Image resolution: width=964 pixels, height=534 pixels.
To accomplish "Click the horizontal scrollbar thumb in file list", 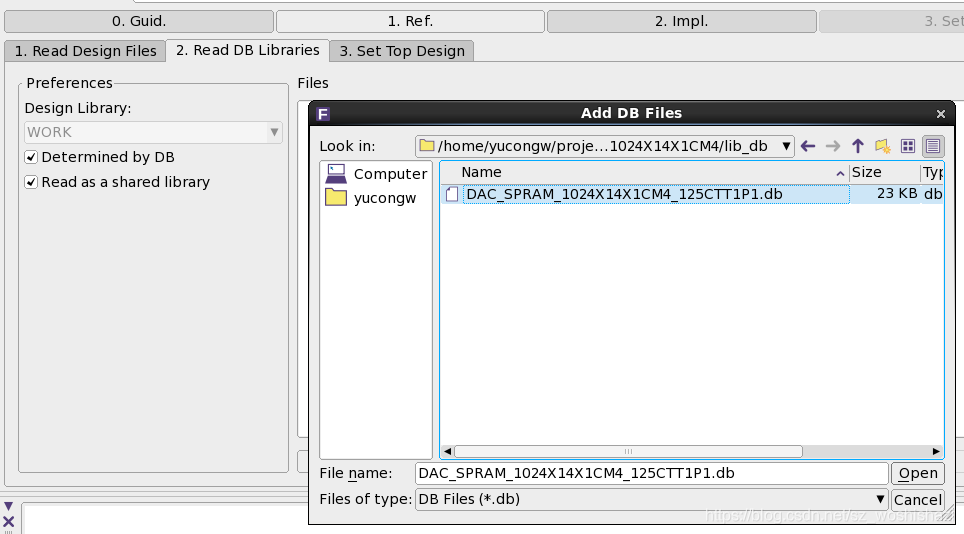I will [628, 452].
